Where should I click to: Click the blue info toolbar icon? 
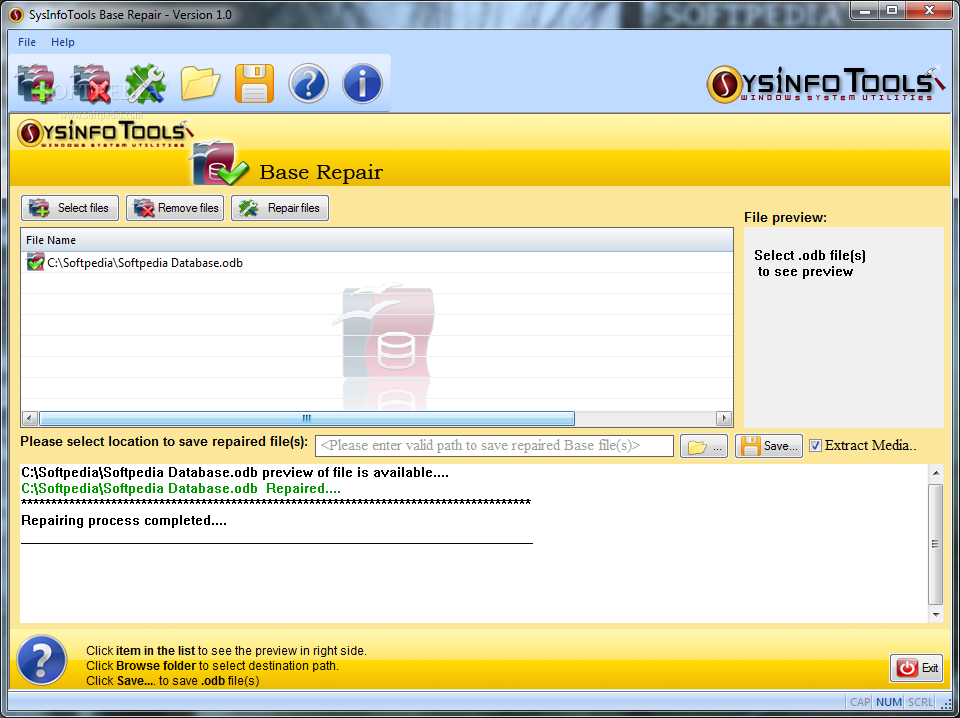coord(362,83)
